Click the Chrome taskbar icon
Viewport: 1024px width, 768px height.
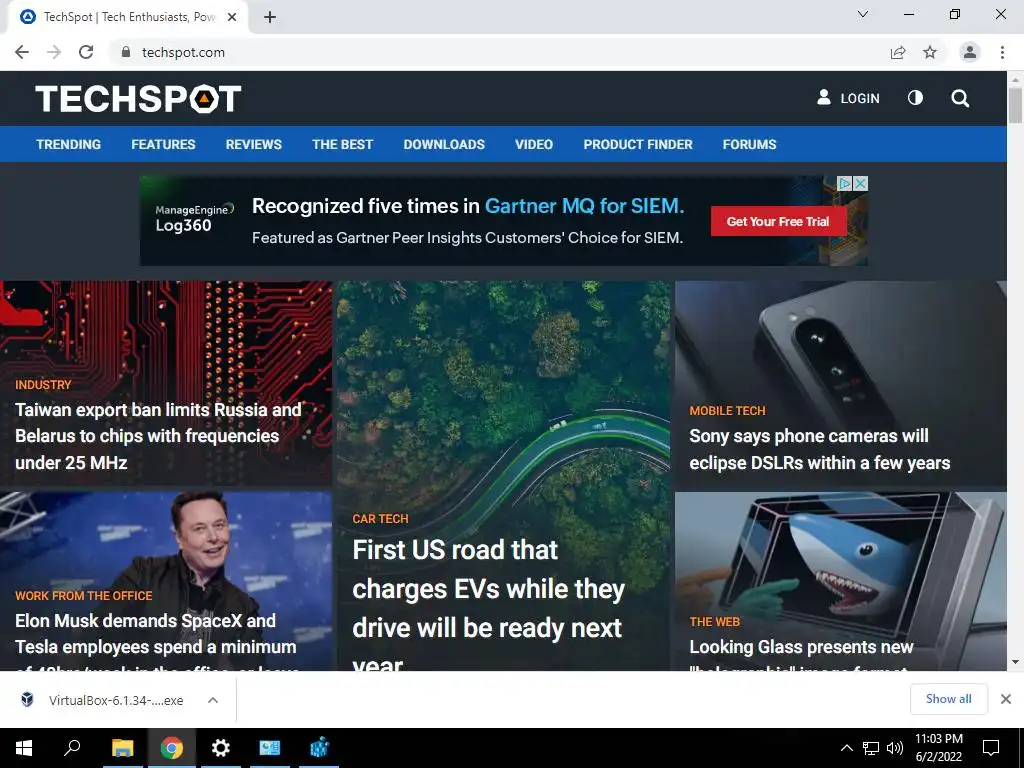point(172,748)
